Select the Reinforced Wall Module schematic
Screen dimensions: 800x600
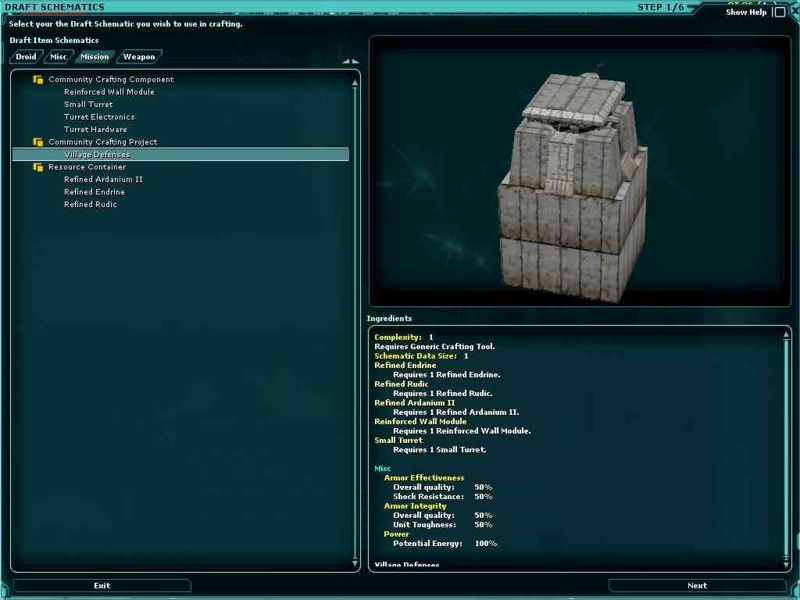pyautogui.click(x=109, y=92)
